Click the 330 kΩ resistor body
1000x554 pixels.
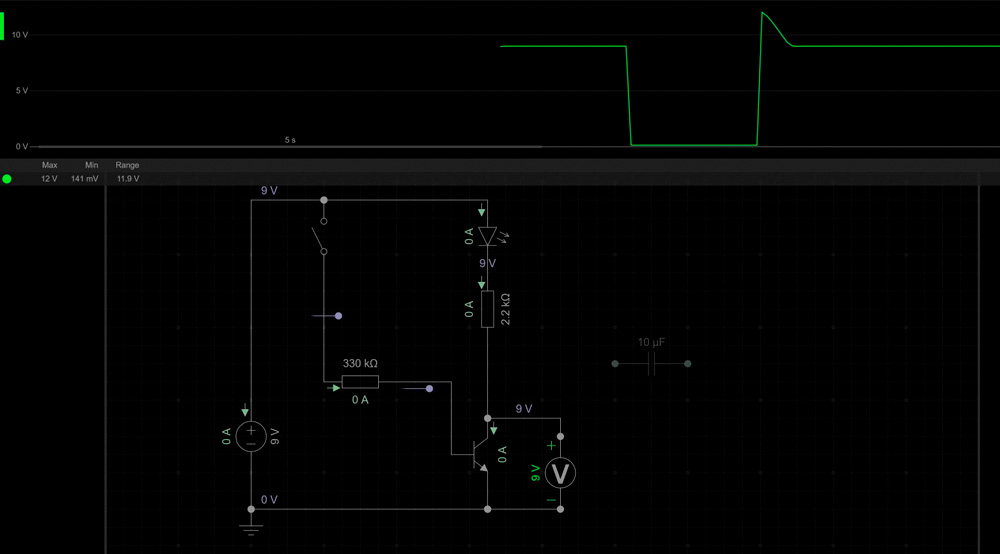[360, 381]
